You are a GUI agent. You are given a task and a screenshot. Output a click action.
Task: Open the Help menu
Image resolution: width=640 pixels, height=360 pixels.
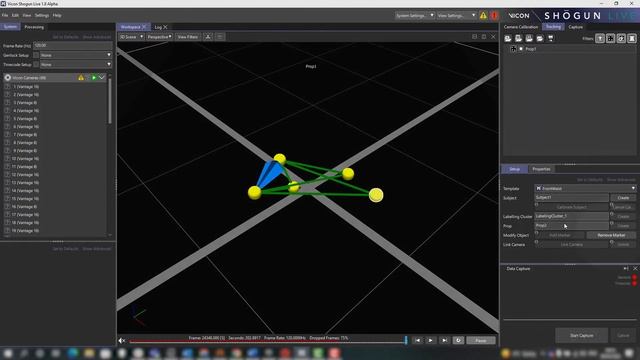[x=57, y=16]
